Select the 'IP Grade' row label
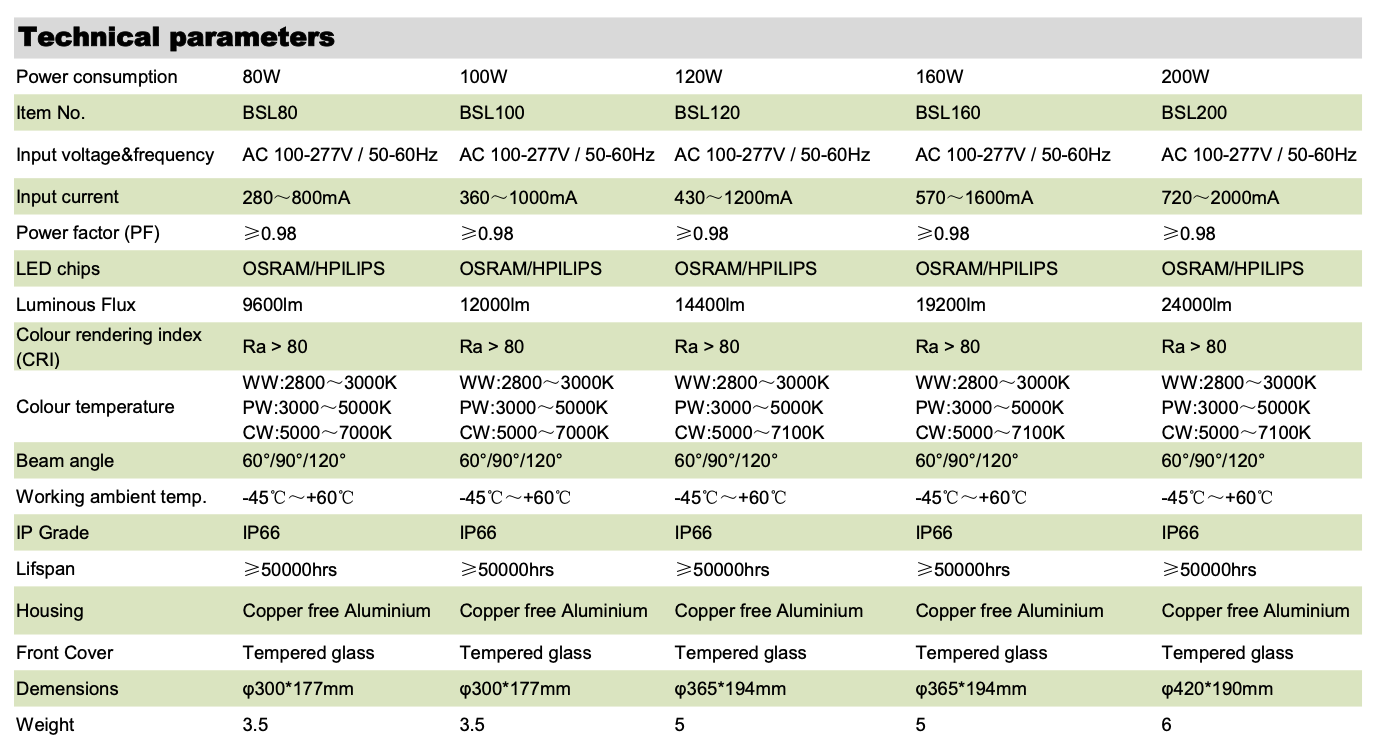This screenshot has width=1374, height=748. click(x=53, y=533)
